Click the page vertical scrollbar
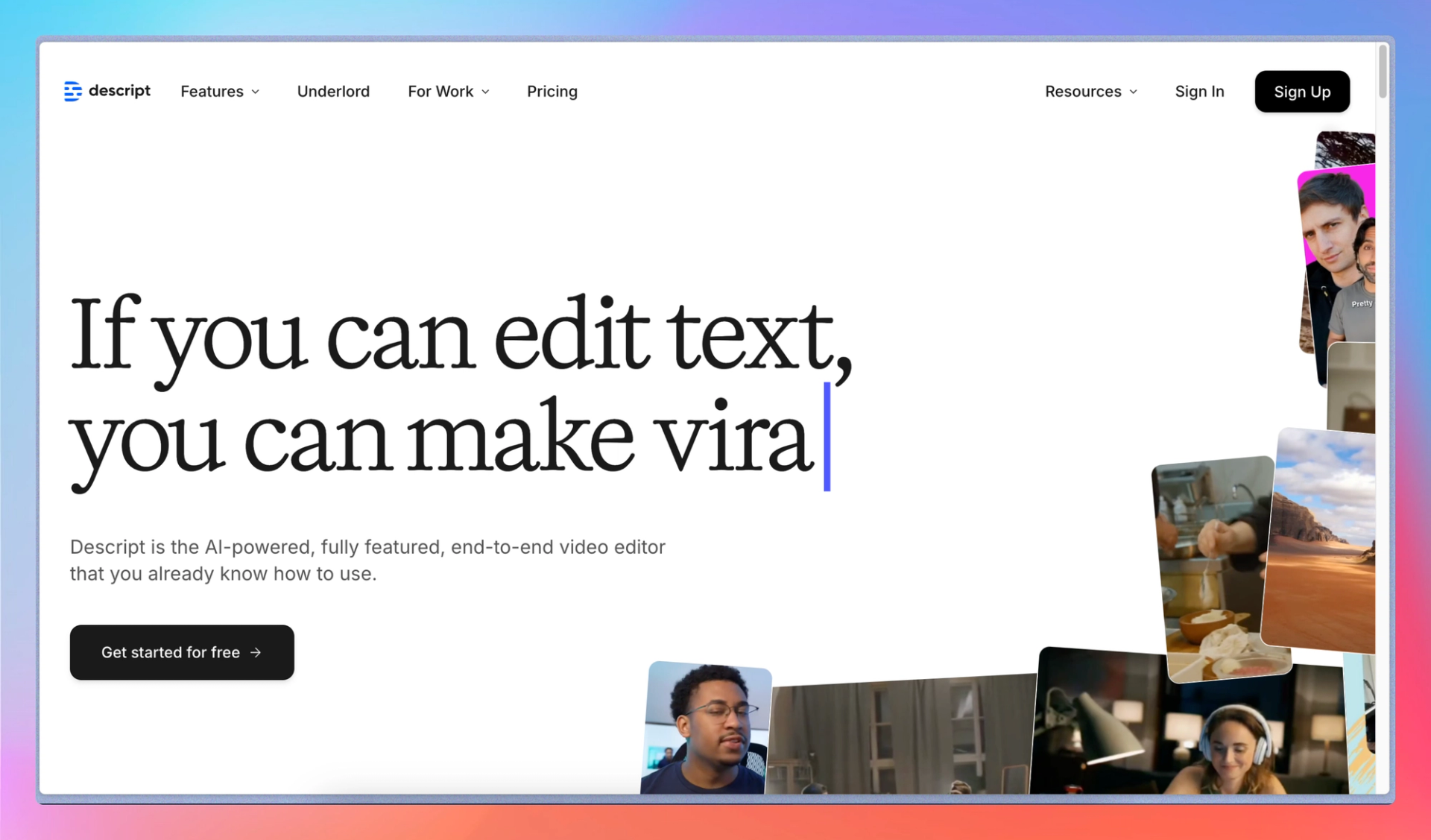1431x840 pixels. [1383, 71]
